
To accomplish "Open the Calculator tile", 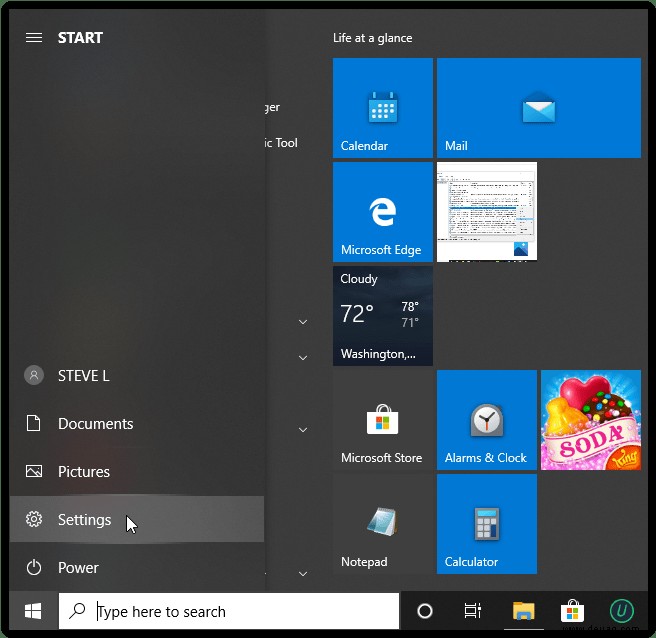I will point(487,524).
